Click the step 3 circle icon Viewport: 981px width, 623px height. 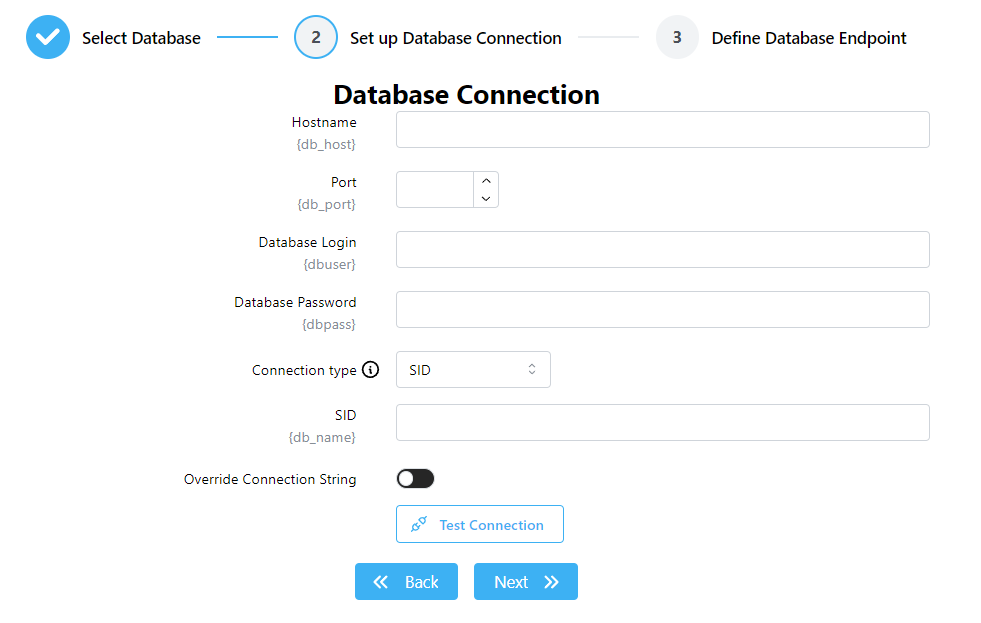click(x=677, y=38)
